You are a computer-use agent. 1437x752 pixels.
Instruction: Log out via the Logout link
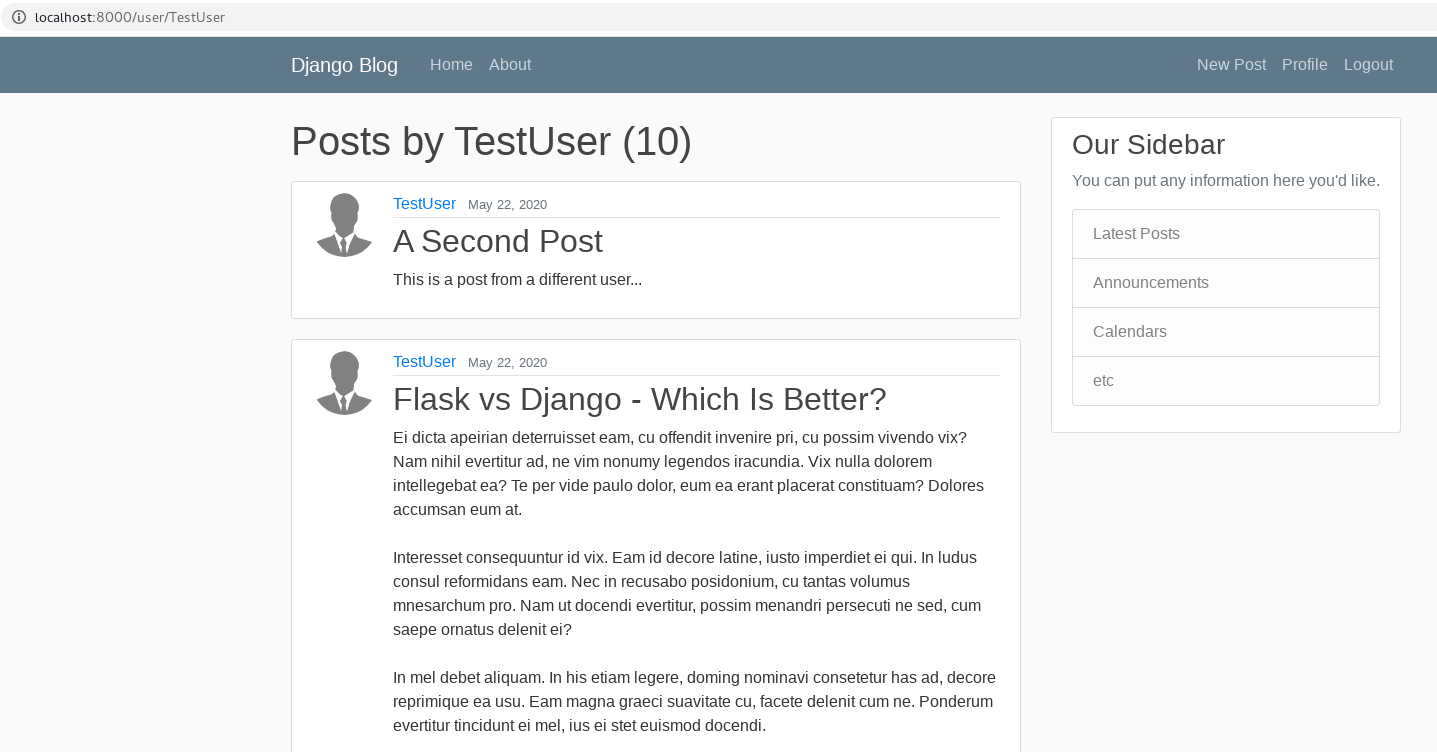click(1368, 65)
